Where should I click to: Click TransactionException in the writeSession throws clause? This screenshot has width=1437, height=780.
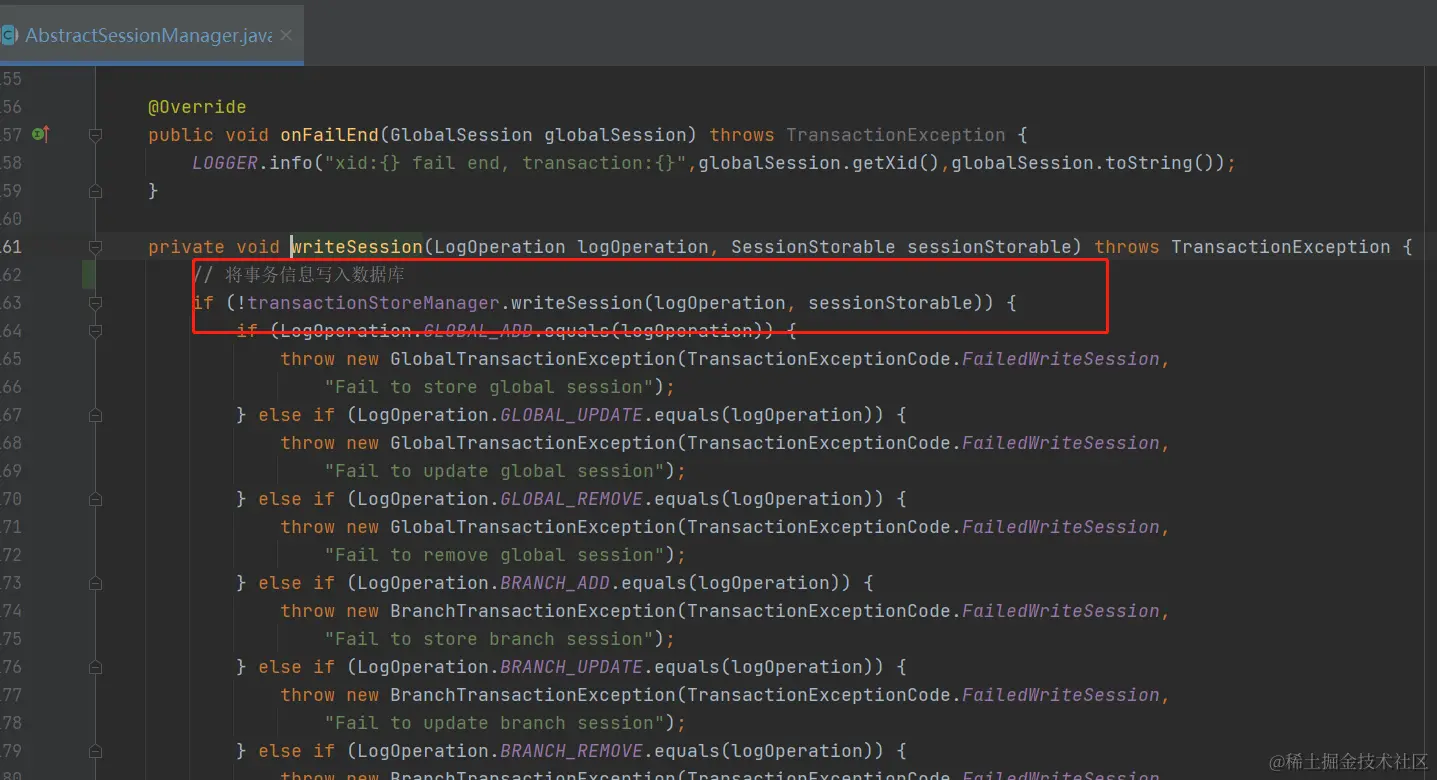point(1281,247)
